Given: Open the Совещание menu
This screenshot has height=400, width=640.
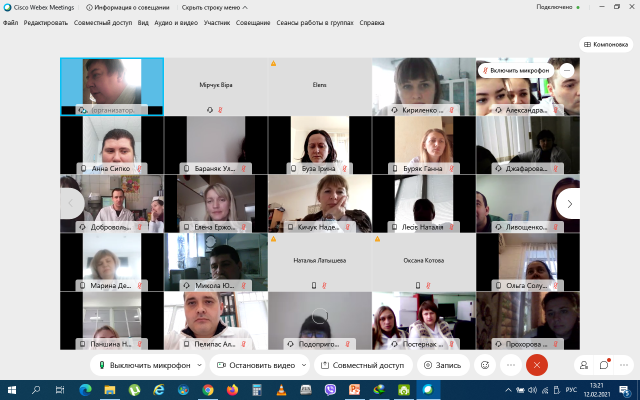Looking at the screenshot, I should [253, 23].
